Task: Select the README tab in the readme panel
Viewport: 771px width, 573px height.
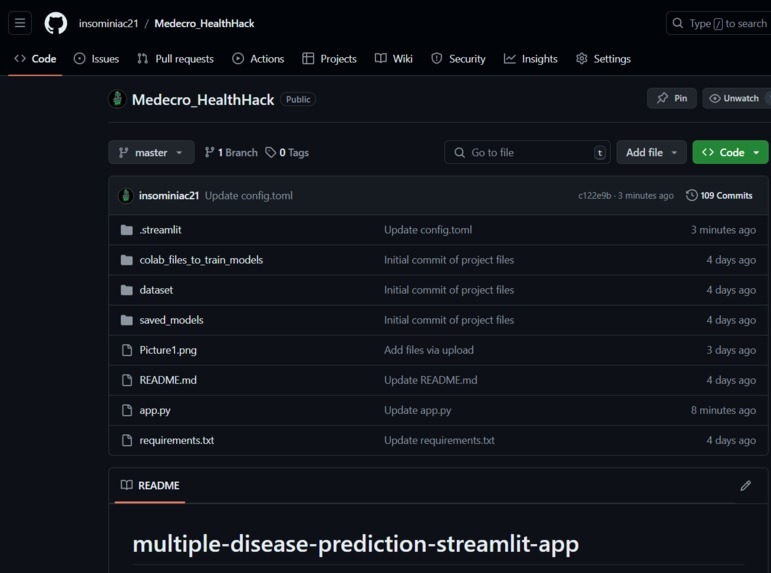Action: click(x=150, y=485)
